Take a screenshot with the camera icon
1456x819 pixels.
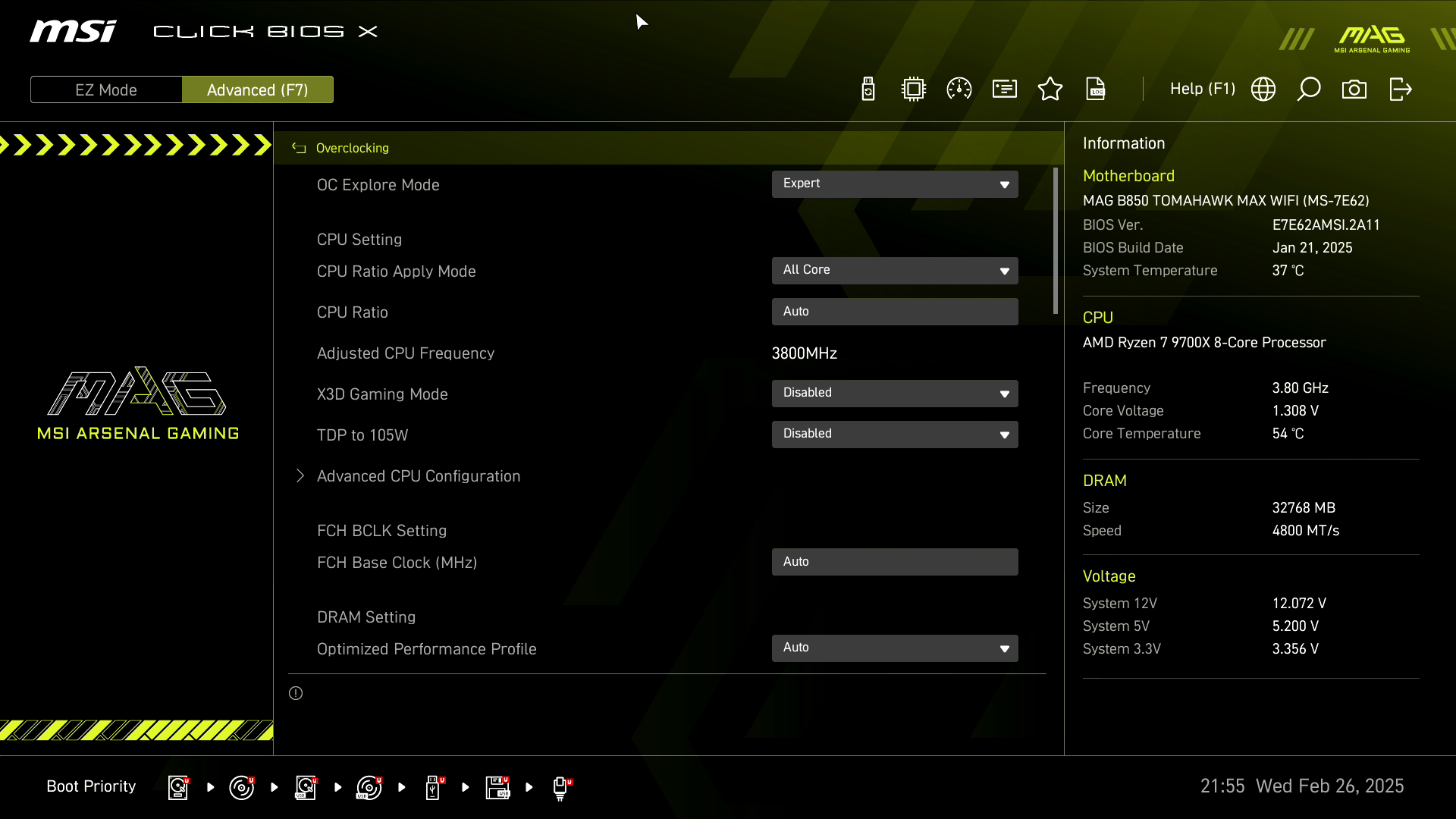tap(1354, 89)
